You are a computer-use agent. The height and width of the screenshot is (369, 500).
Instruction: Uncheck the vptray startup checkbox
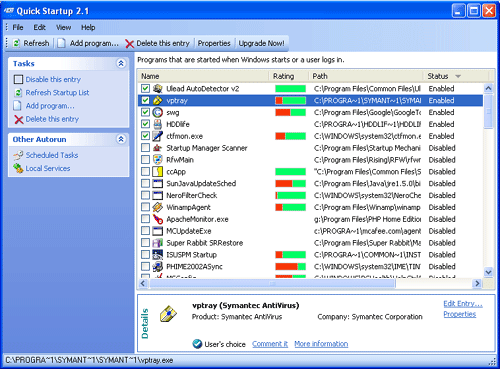click(145, 100)
